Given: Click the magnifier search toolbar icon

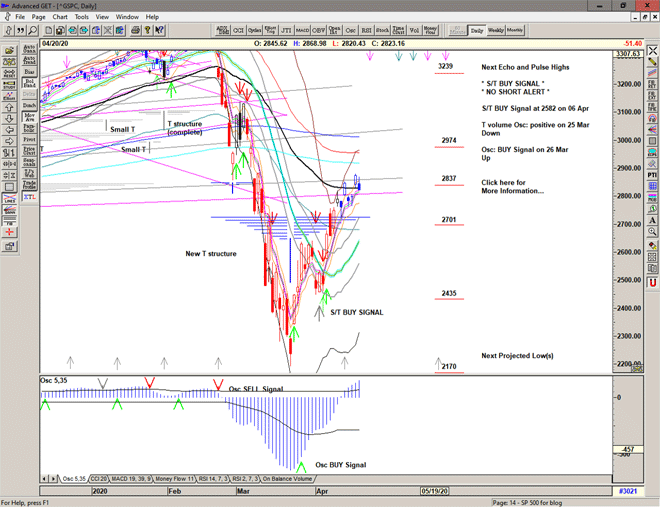Looking at the screenshot, I should tap(33, 30).
